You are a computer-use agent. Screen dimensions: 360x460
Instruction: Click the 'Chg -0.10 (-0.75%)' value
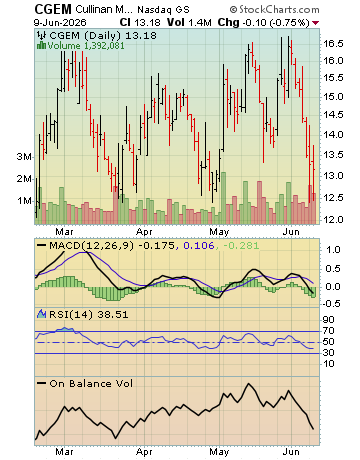(x=263, y=23)
